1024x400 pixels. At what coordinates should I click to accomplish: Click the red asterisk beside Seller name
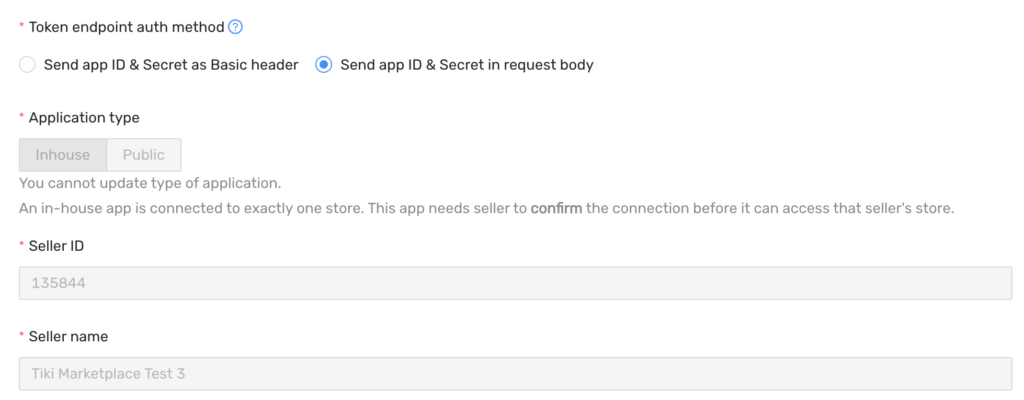coord(22,336)
